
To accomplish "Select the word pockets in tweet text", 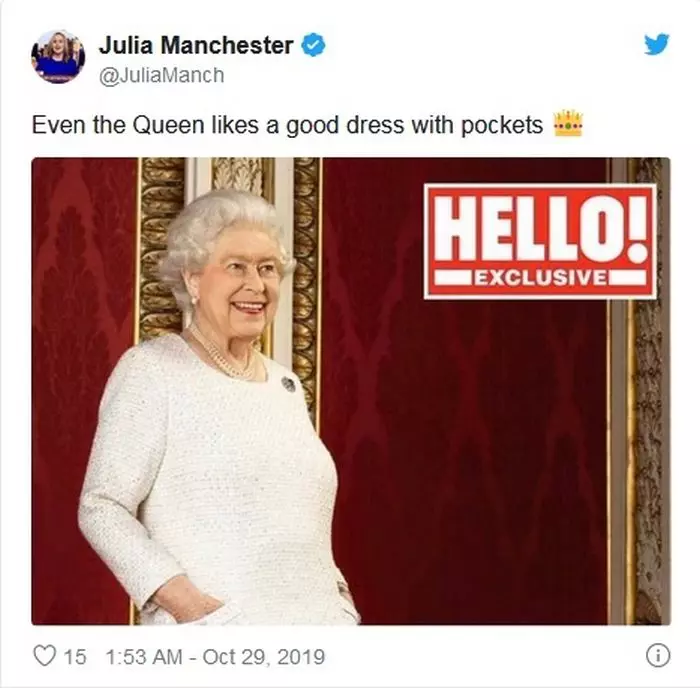I will (501, 125).
